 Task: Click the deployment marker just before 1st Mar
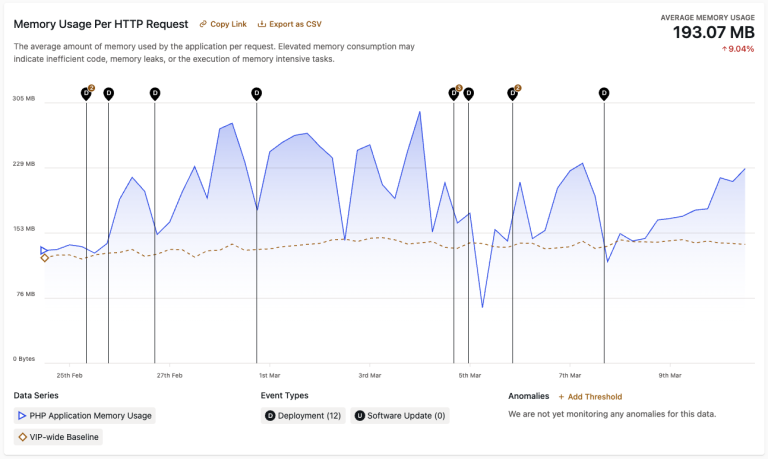[x=257, y=94]
